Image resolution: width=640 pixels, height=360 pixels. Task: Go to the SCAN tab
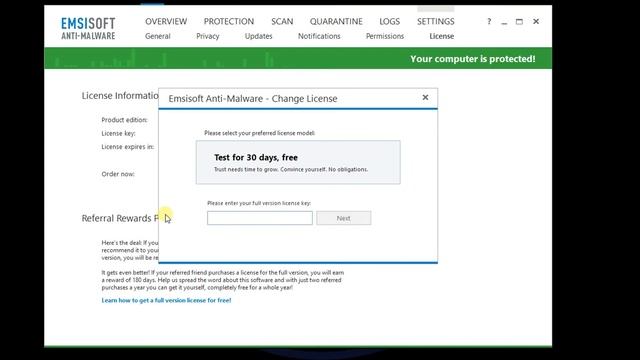(282, 21)
